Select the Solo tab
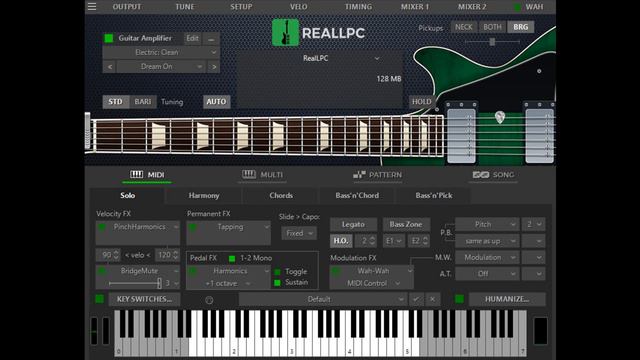The image size is (640, 360). click(x=127, y=196)
